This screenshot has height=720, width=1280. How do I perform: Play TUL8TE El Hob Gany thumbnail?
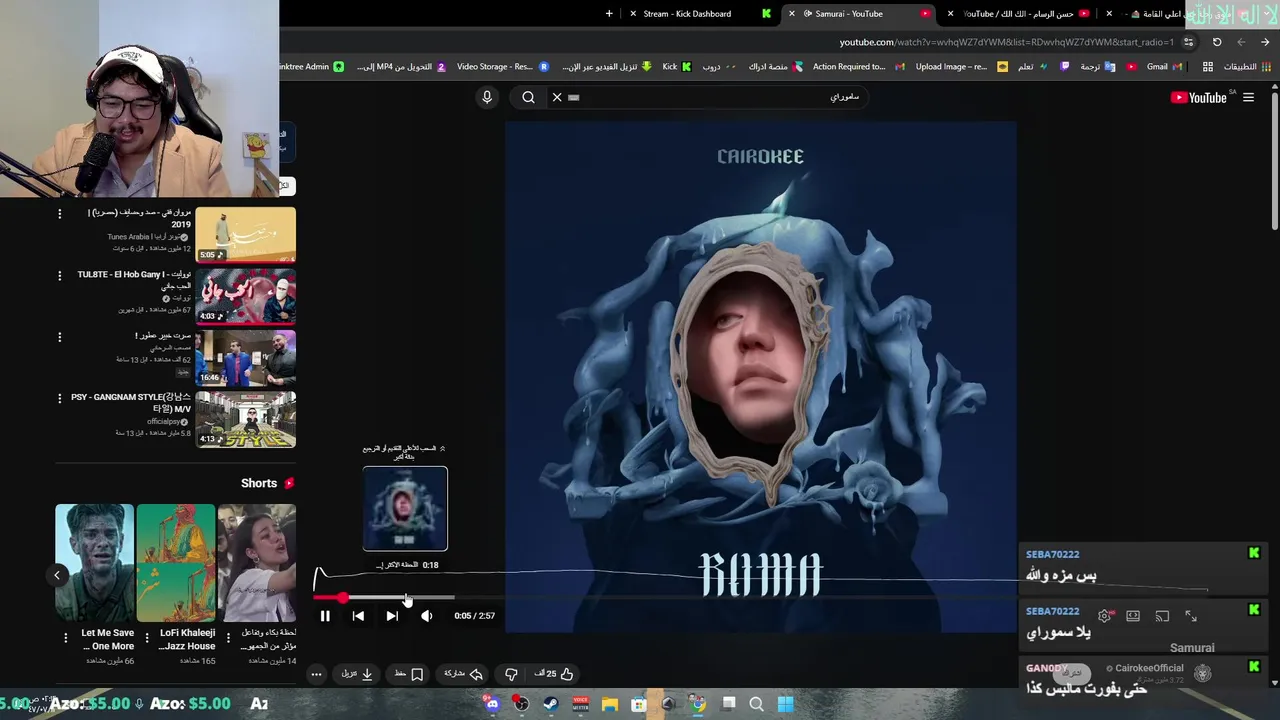point(246,296)
